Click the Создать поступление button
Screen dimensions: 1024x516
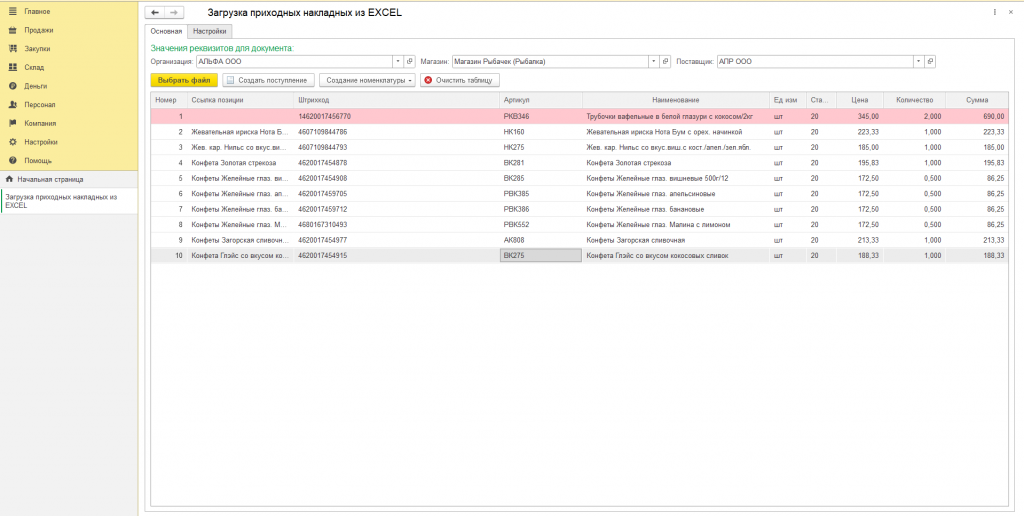[267, 80]
